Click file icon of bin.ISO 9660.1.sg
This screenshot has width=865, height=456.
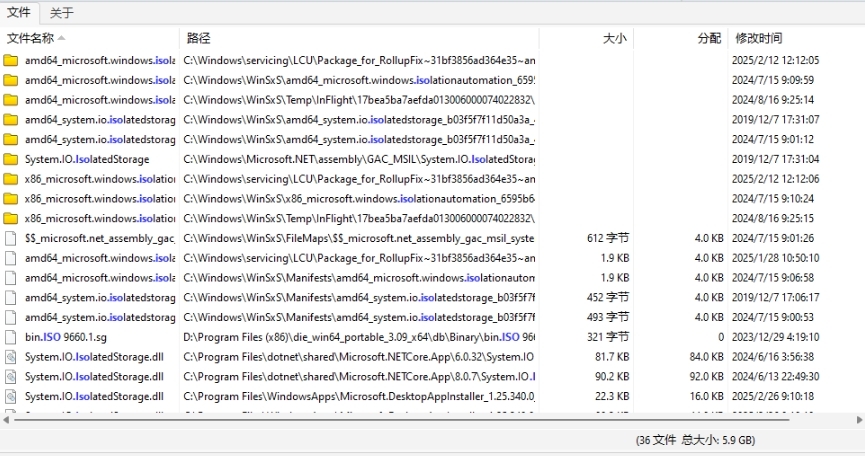(x=10, y=337)
